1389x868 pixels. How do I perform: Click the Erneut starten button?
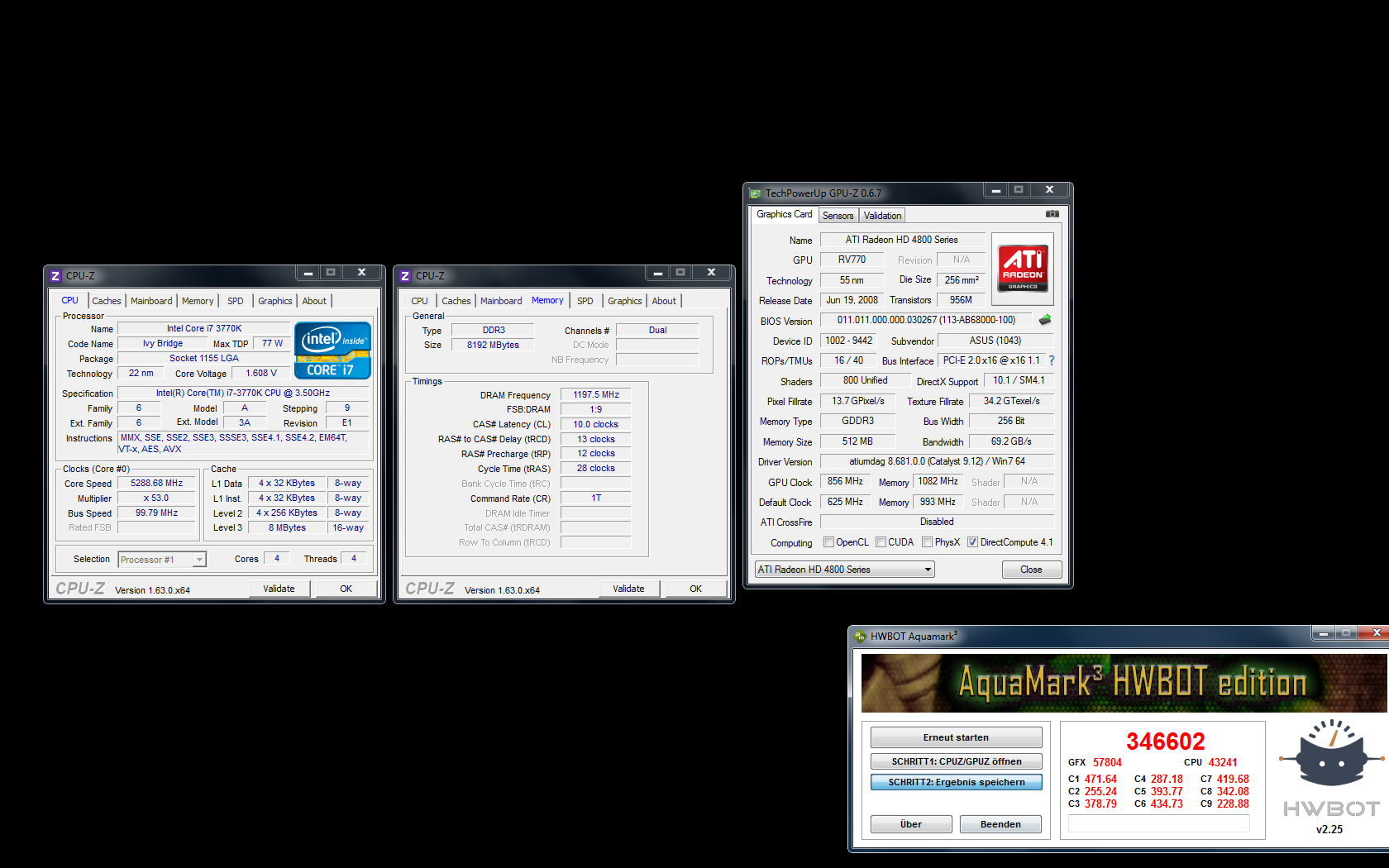coord(957,737)
